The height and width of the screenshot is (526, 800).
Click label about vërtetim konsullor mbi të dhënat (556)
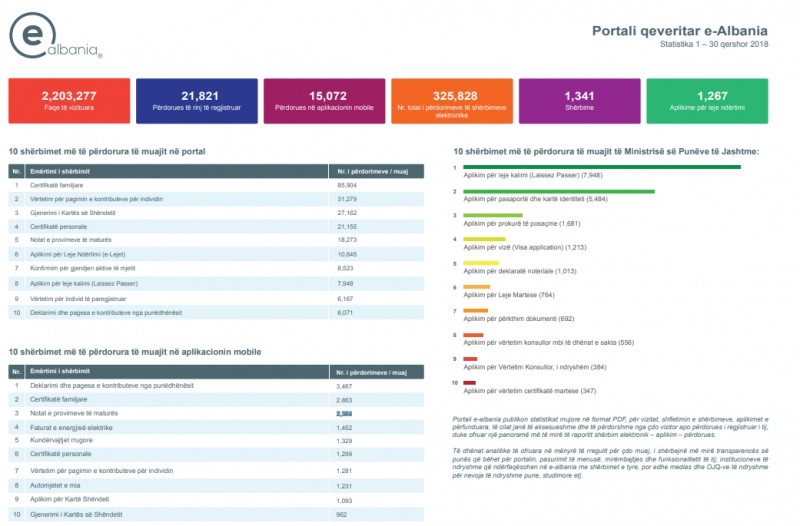tap(548, 343)
